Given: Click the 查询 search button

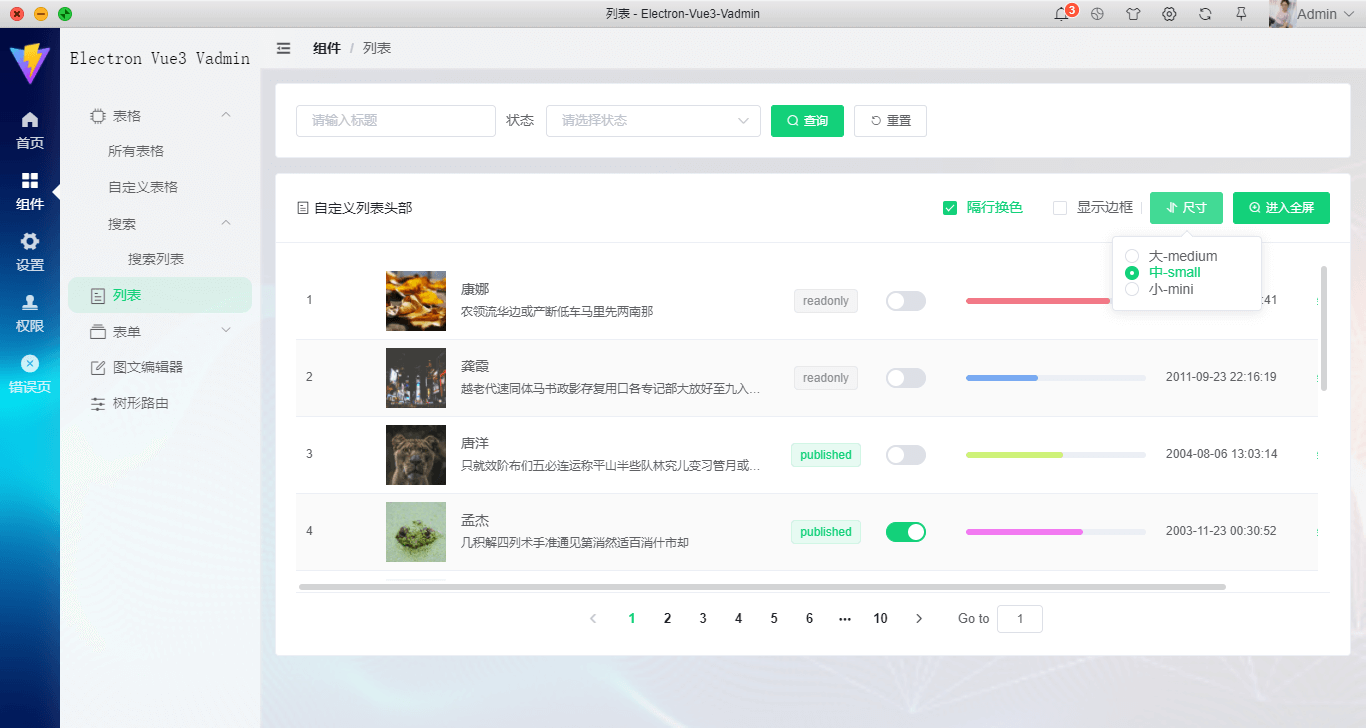Looking at the screenshot, I should (807, 120).
